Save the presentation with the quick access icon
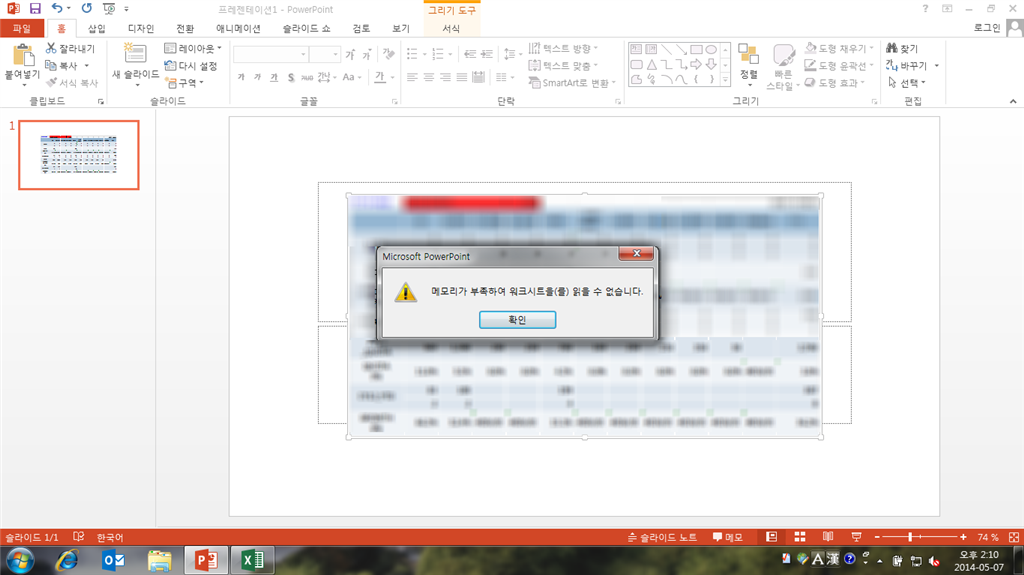This screenshot has width=1024, height=575. pyautogui.click(x=35, y=9)
